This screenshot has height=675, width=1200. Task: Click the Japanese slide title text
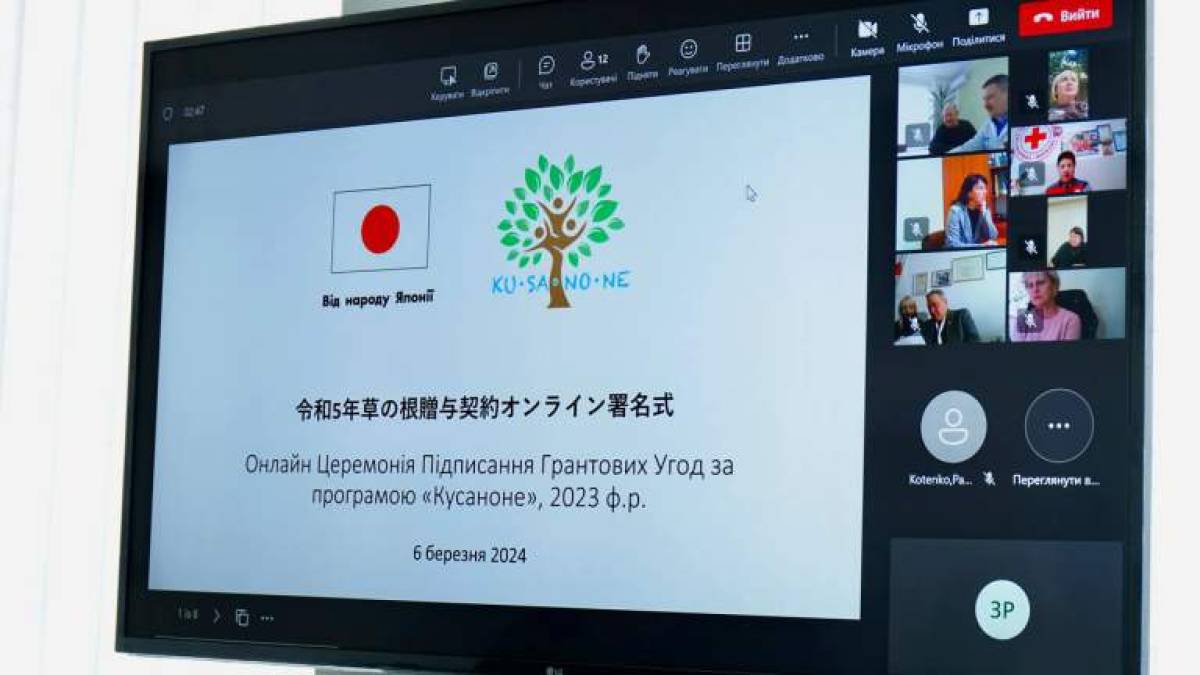(487, 406)
